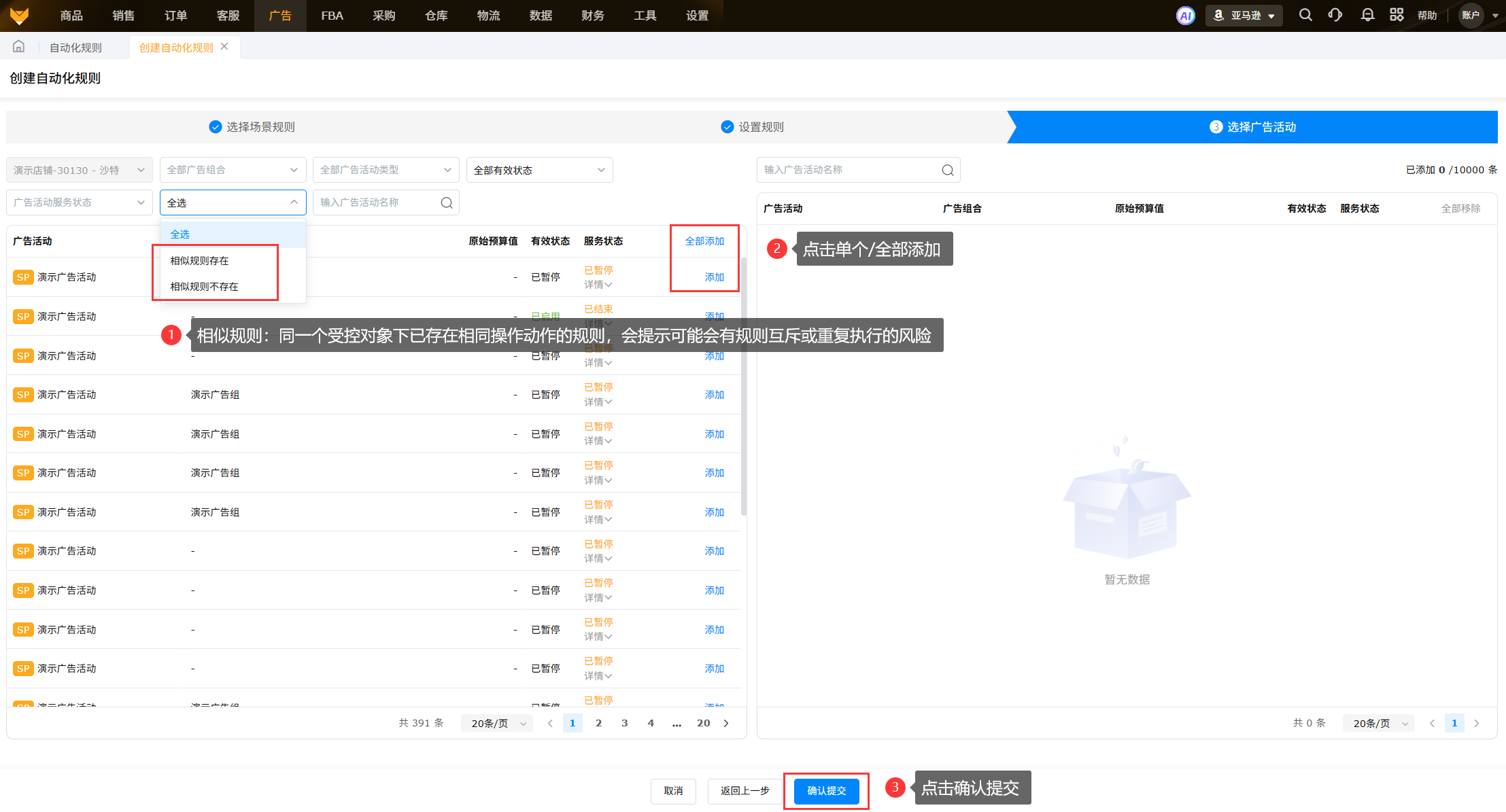
Task: Open the 数据 menu
Action: tap(541, 16)
